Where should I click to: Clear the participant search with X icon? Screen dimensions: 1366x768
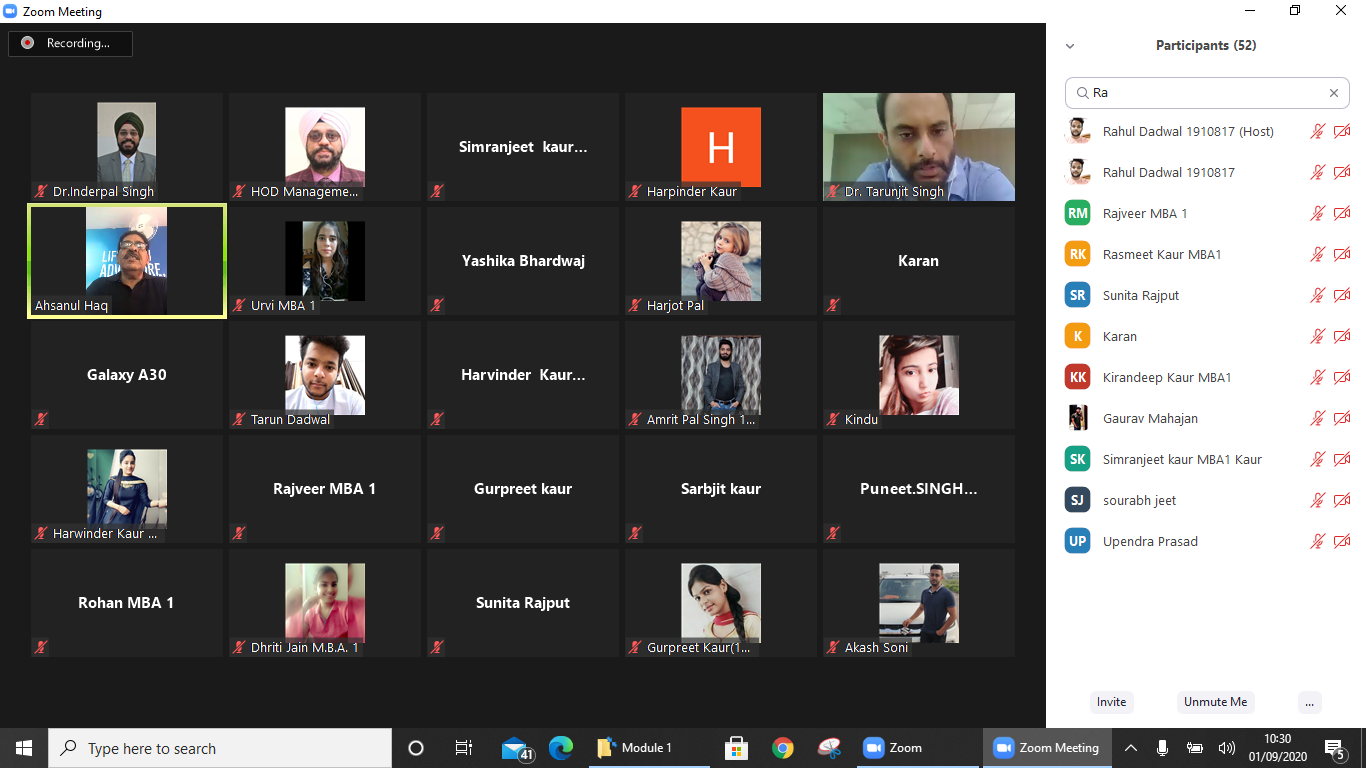(1333, 93)
